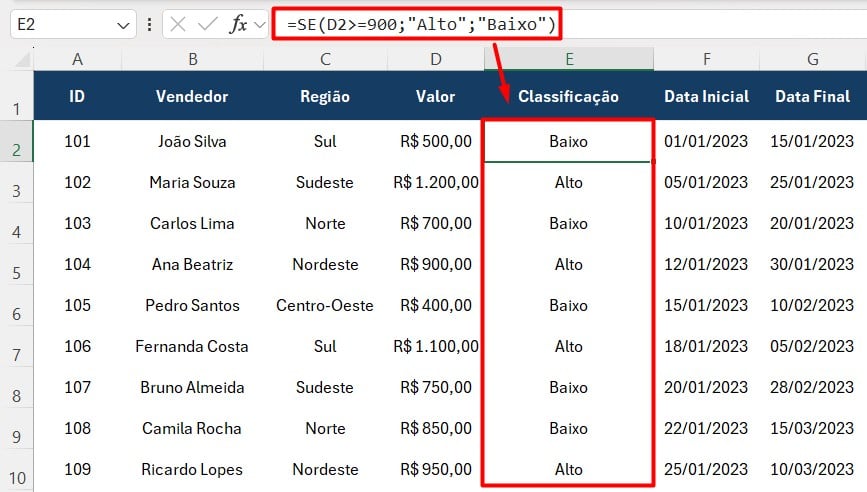Select the Nordeste cell in Ana Beatriz row
The height and width of the screenshot is (492, 867).
pos(325,264)
